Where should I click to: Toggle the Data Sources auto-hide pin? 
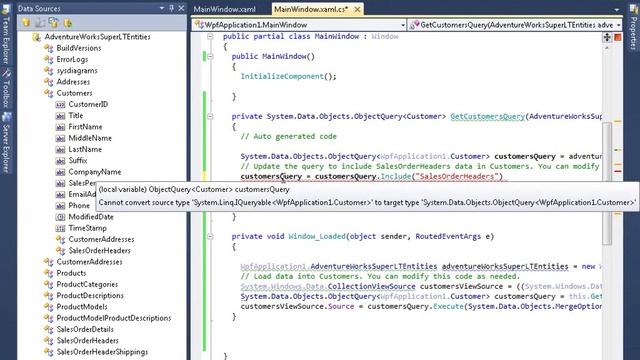[x=171, y=8]
